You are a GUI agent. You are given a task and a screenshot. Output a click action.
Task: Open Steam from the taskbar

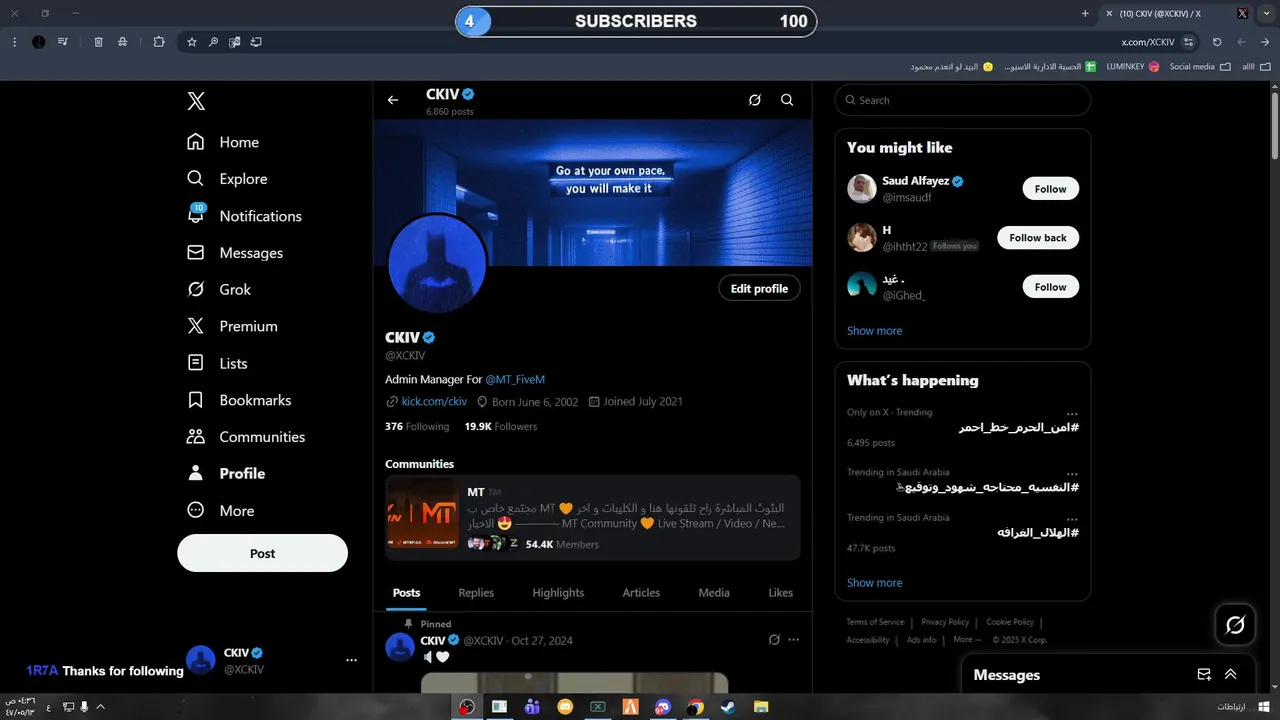click(x=727, y=707)
